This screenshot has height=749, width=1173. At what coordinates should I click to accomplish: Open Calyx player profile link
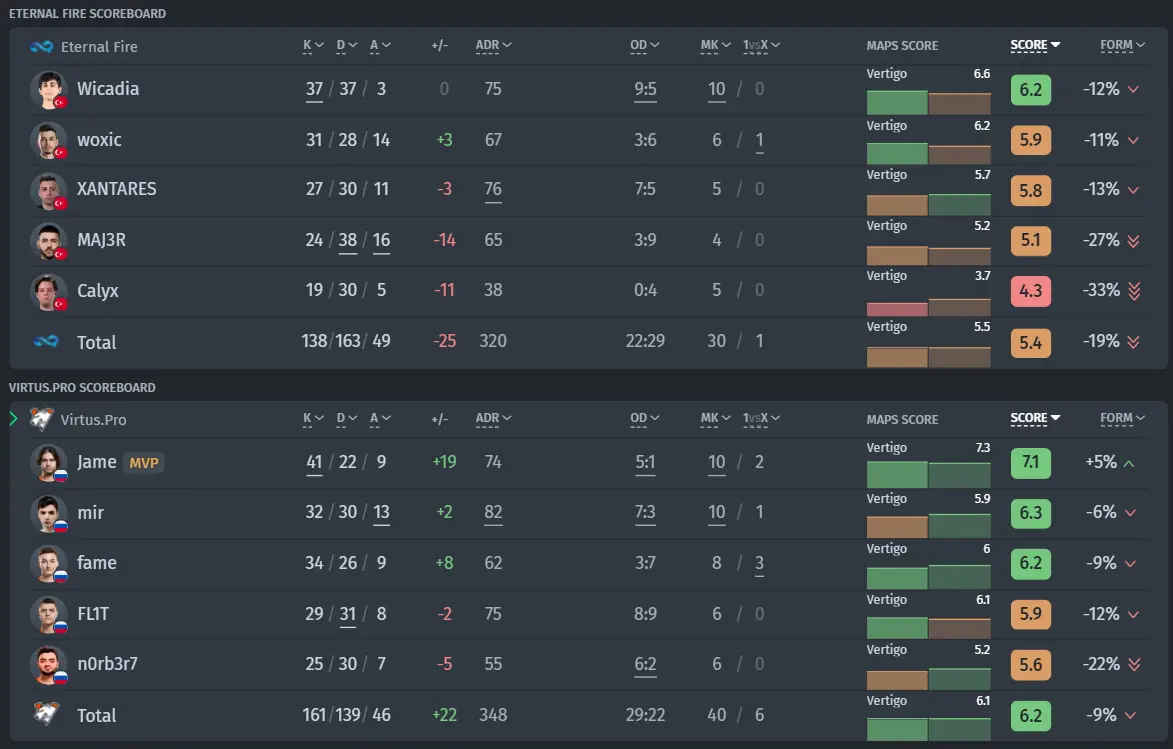[x=98, y=291]
